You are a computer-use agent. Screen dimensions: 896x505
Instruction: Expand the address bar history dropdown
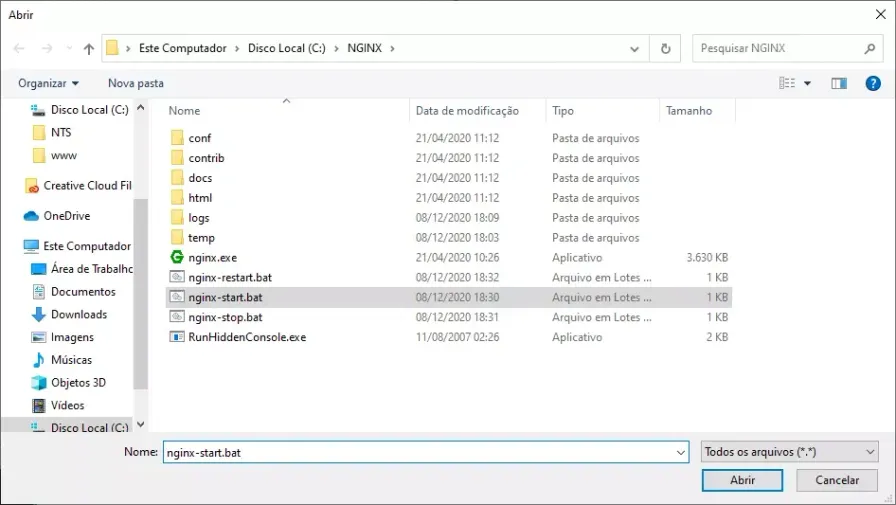pos(634,49)
